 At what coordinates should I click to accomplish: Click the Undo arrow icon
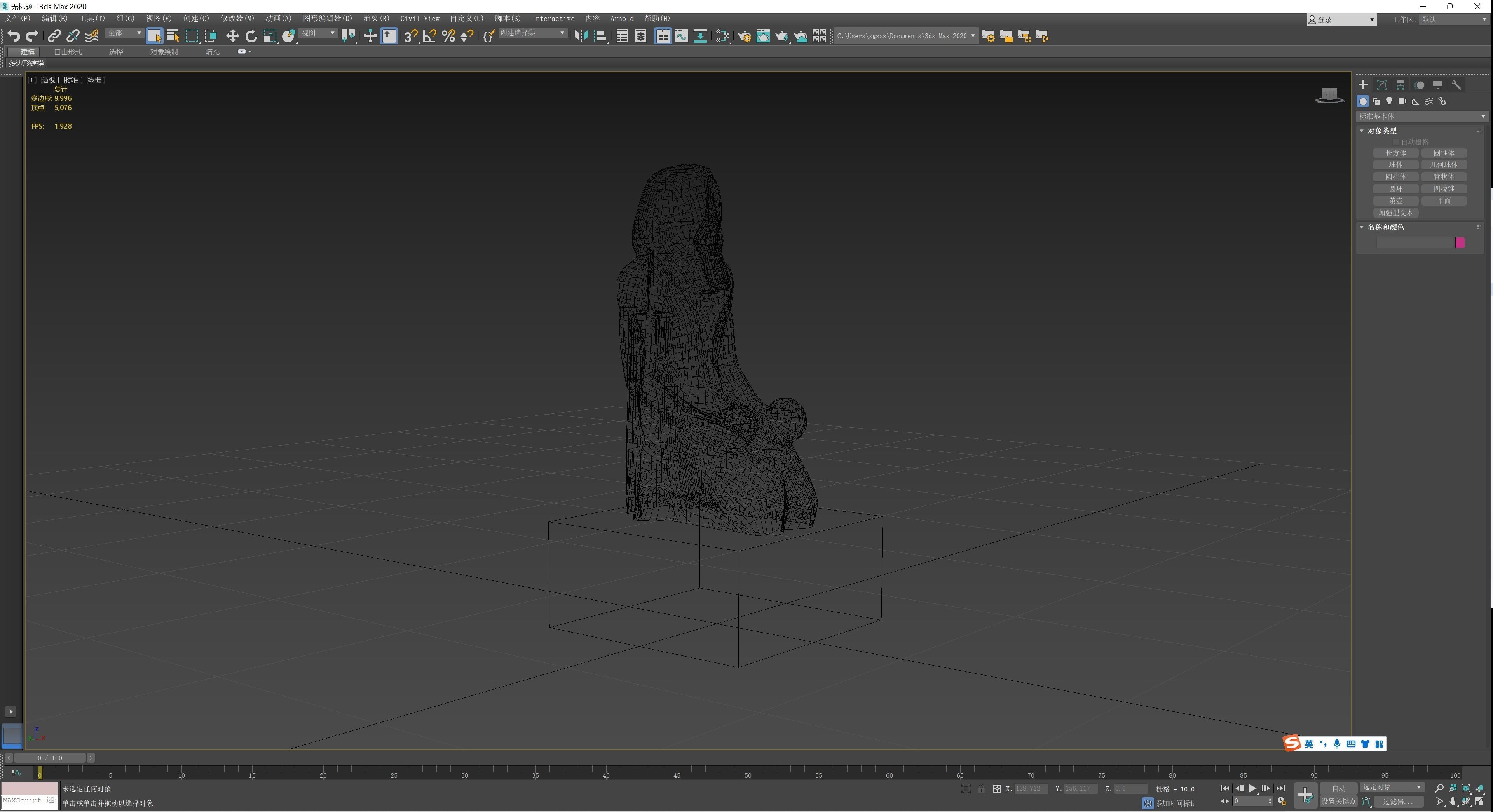[x=13, y=36]
